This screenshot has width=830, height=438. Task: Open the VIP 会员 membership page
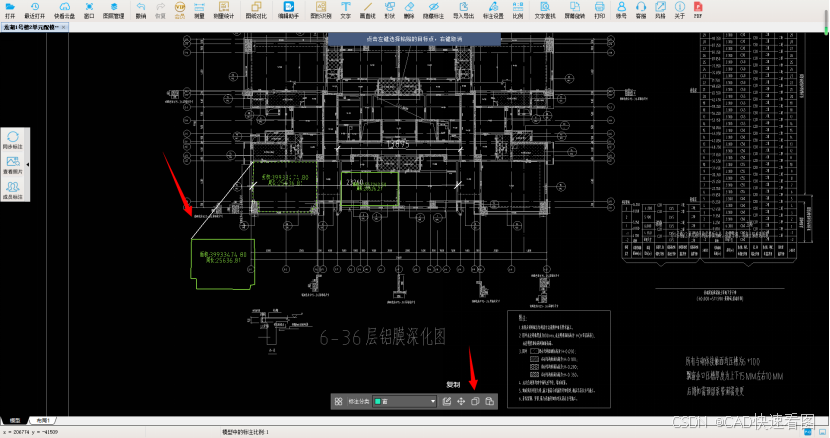[x=179, y=10]
